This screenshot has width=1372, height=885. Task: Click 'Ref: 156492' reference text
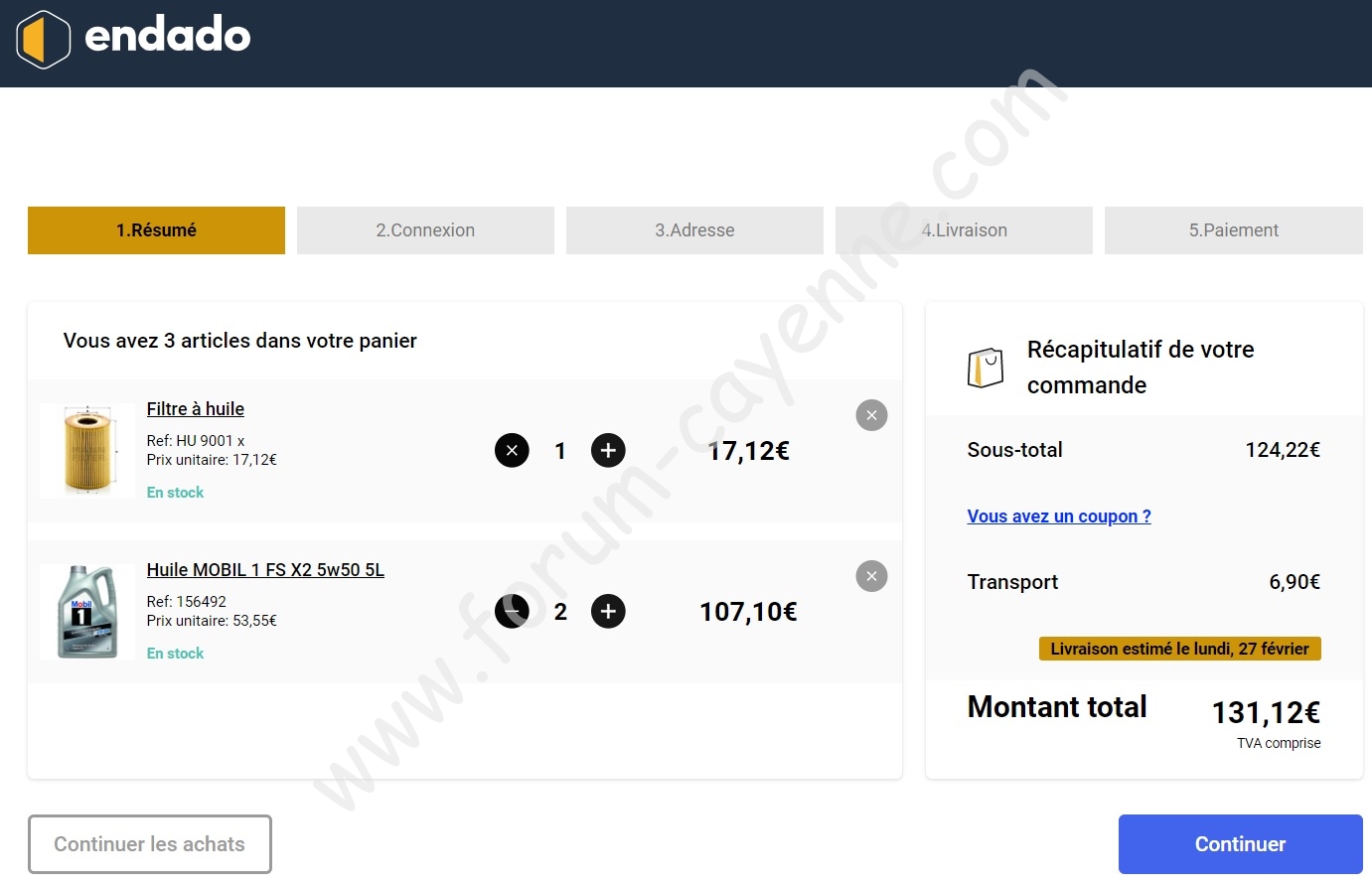tap(187, 602)
